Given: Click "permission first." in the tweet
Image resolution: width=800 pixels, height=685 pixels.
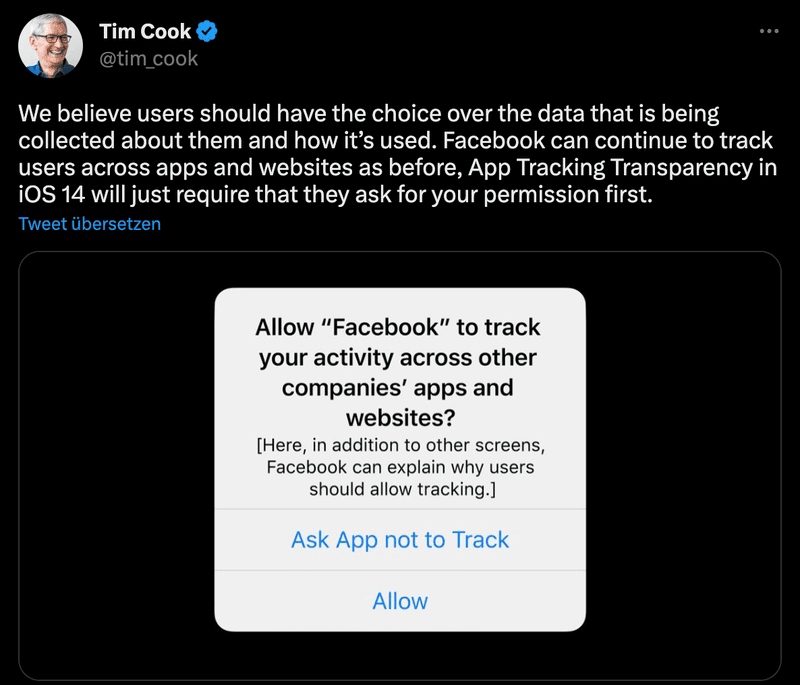Looking at the screenshot, I should (568, 195).
